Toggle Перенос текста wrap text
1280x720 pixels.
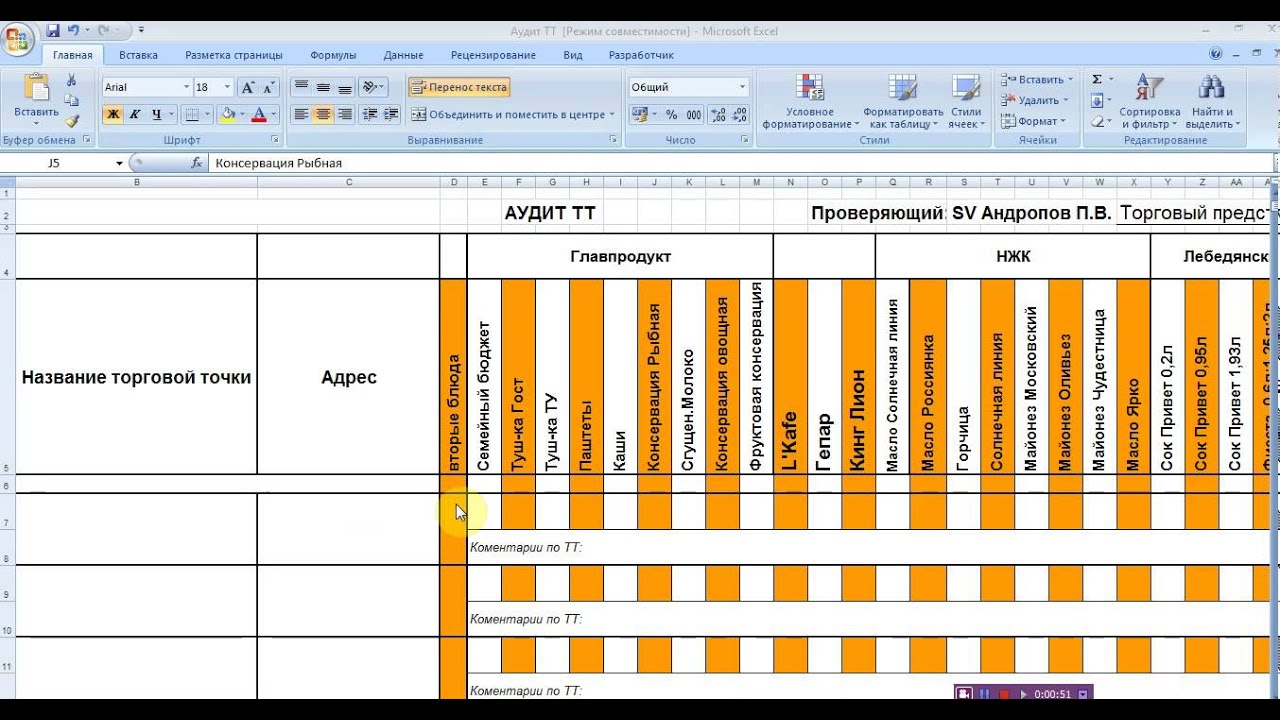(459, 87)
